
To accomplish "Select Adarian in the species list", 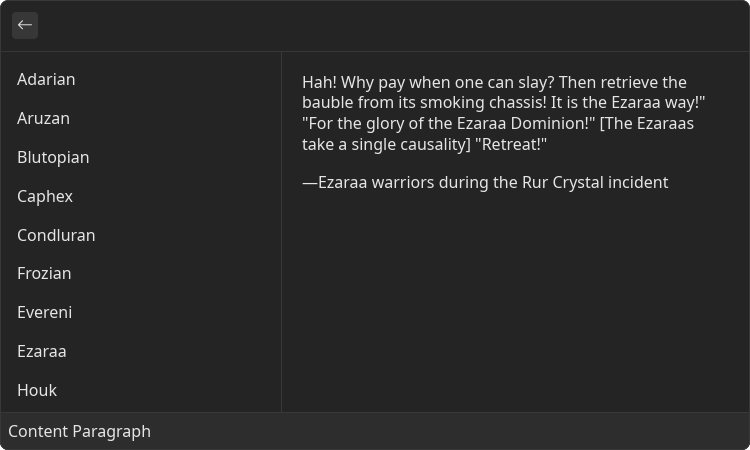I will click(x=141, y=79).
